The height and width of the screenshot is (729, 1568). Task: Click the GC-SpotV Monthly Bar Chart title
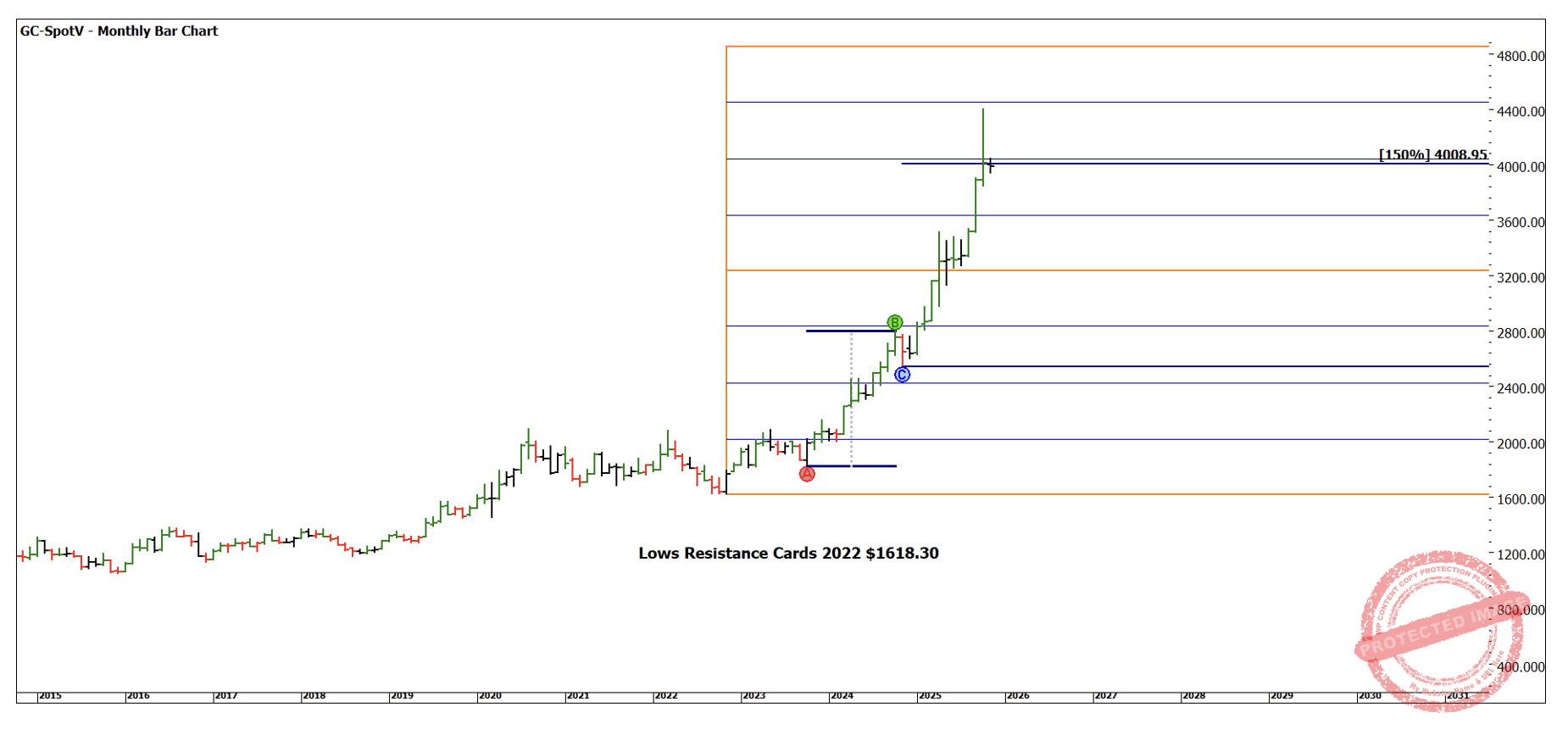pos(120,31)
